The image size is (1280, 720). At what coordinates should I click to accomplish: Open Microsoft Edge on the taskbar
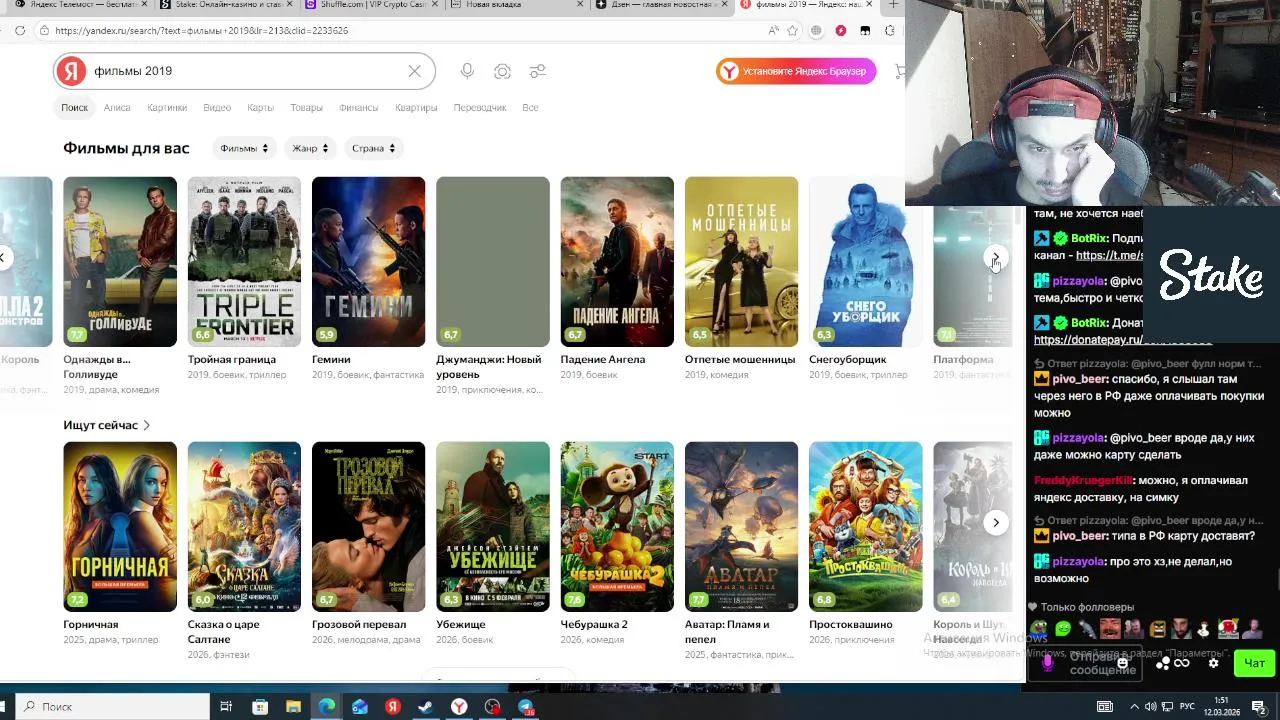[x=326, y=707]
